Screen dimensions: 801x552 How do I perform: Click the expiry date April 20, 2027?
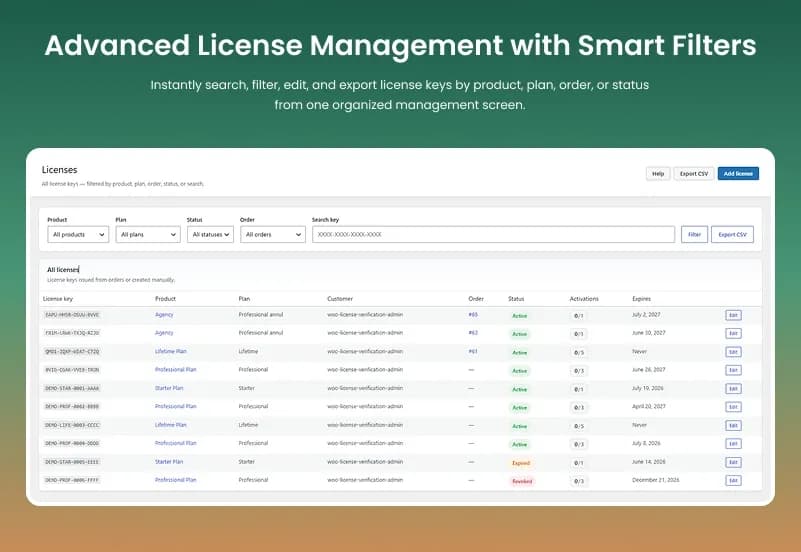(649, 406)
